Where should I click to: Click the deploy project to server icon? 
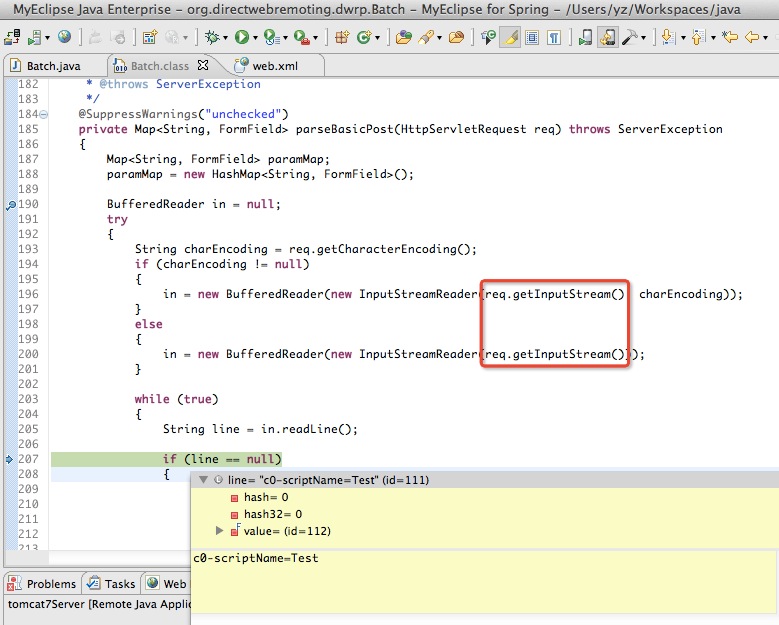pos(12,37)
